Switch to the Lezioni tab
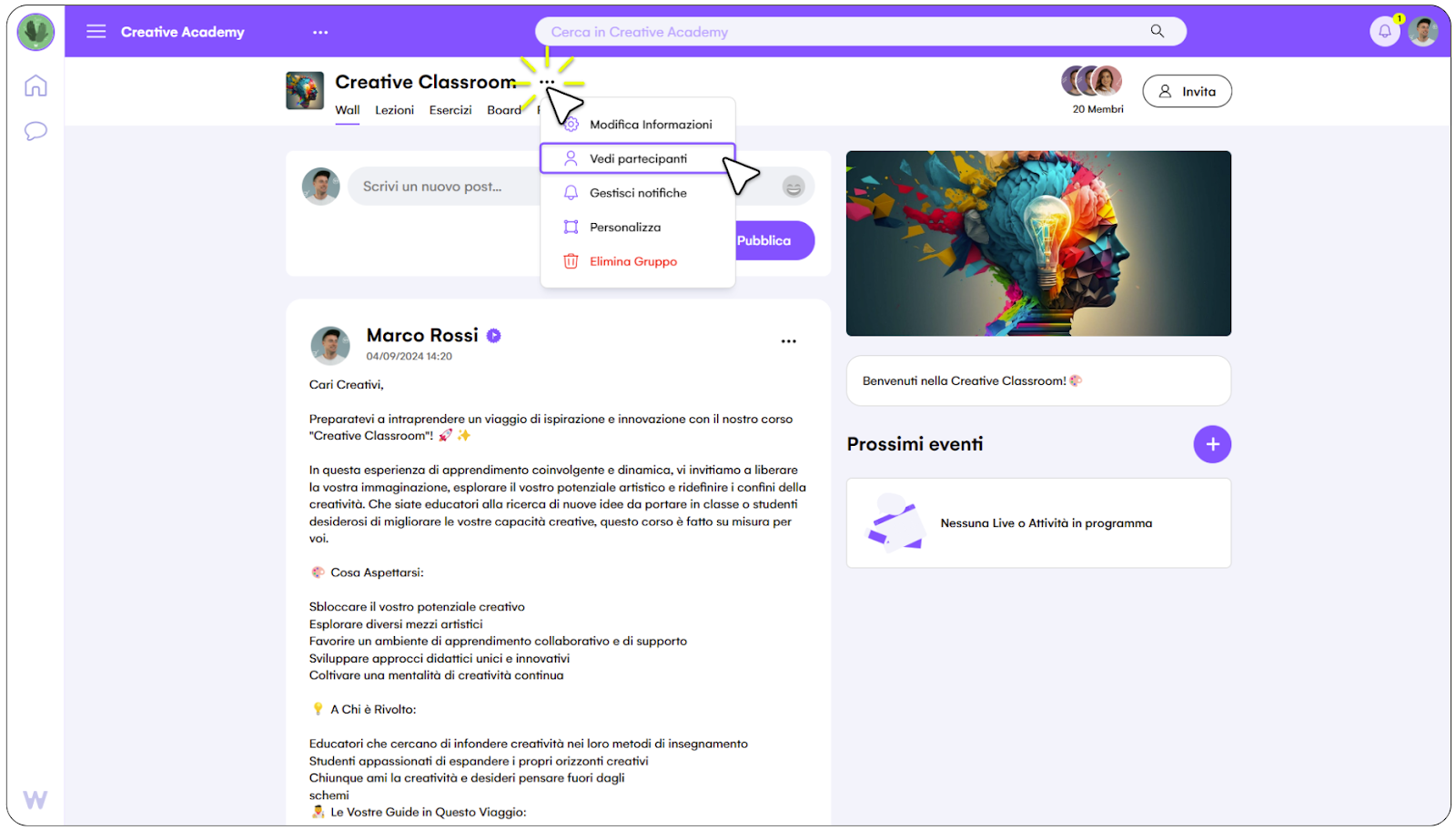This screenshot has height=830, width=1456. pos(394,110)
